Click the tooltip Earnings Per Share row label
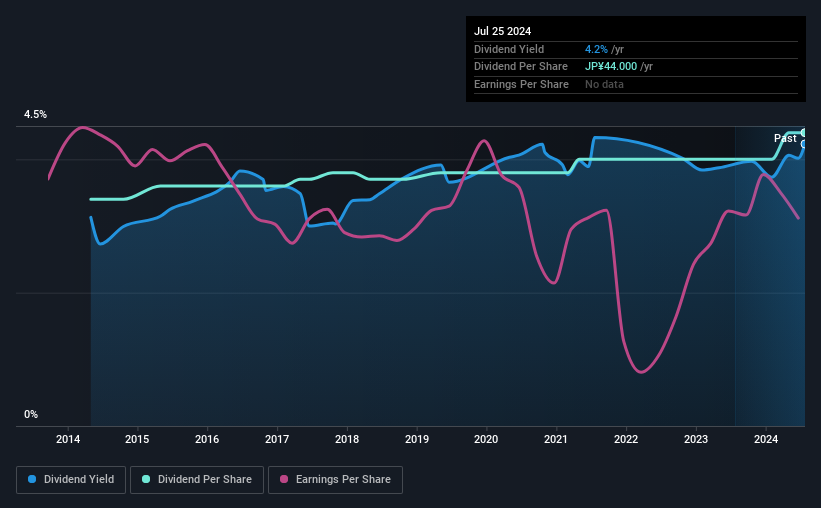The image size is (821, 508). [522, 84]
